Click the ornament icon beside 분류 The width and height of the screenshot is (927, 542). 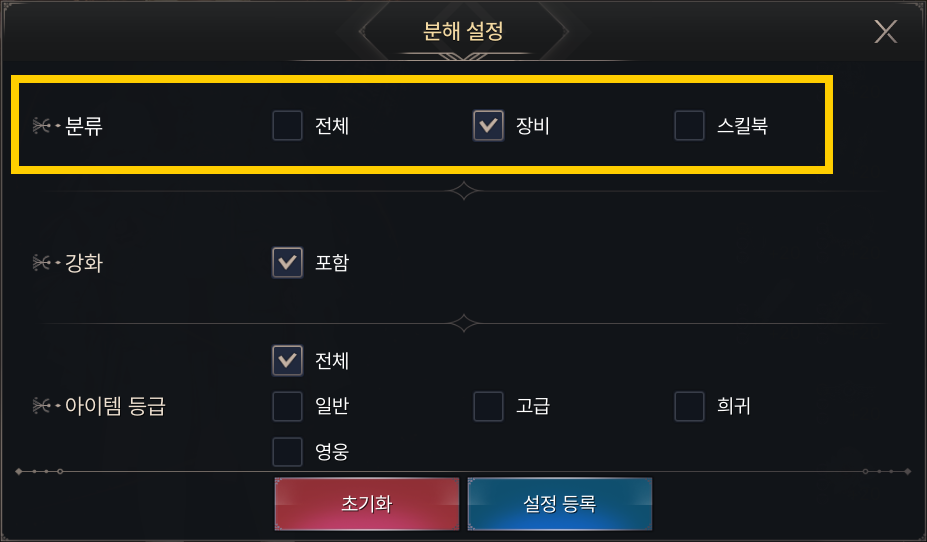[45, 126]
